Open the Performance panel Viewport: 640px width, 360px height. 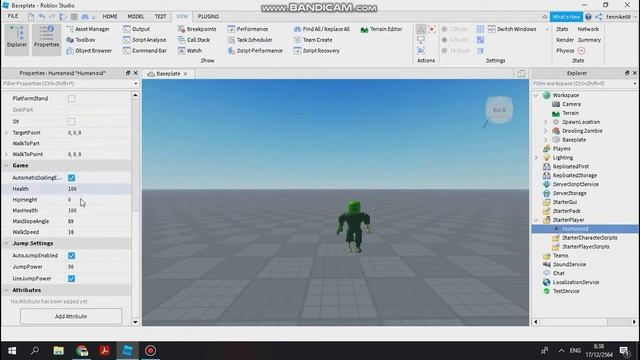(x=248, y=29)
